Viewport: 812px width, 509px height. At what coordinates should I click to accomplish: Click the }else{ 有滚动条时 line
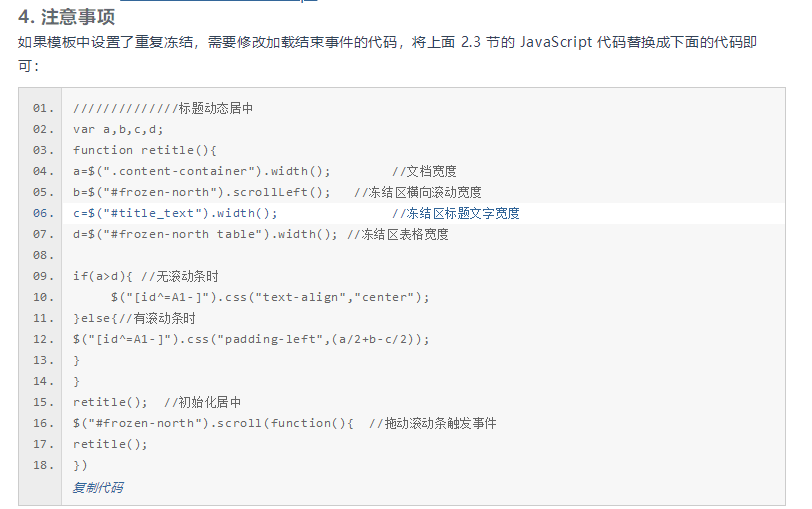134,318
